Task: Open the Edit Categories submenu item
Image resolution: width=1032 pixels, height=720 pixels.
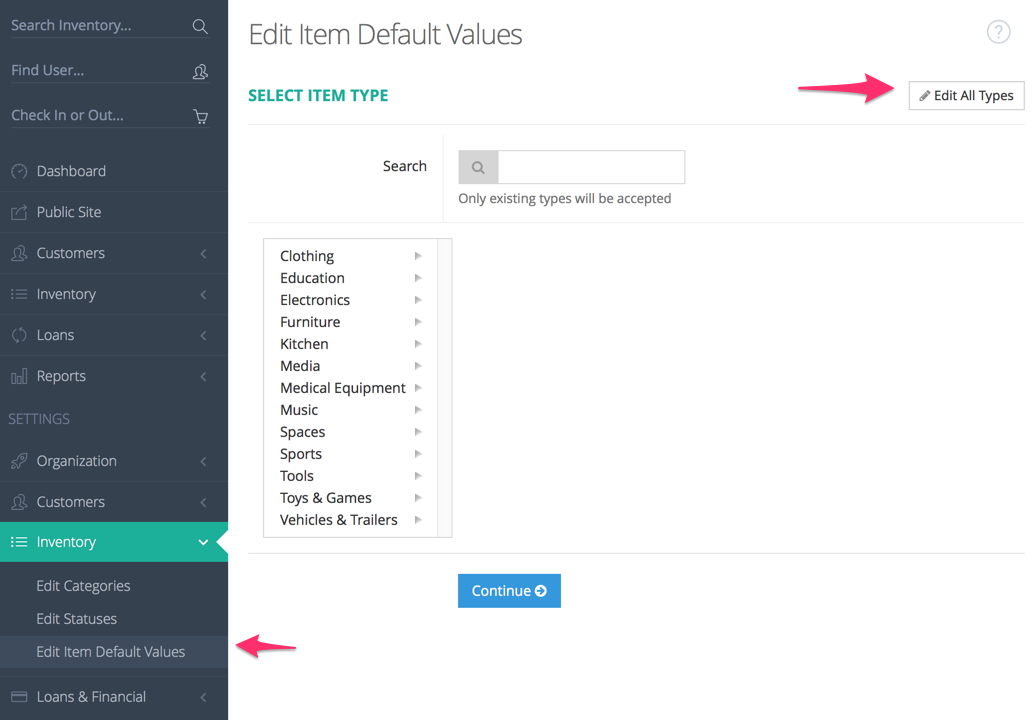Action: click(x=83, y=586)
